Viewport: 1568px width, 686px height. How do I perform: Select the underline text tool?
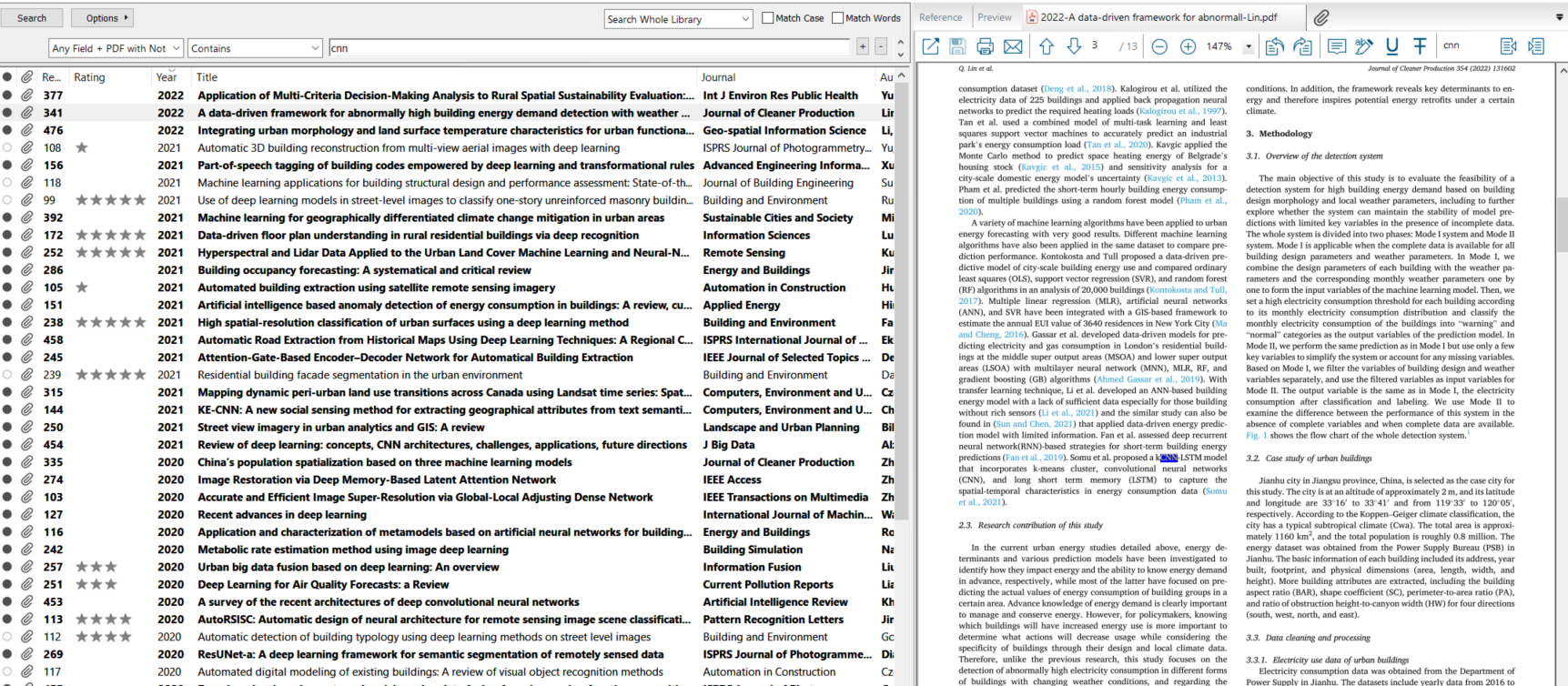point(1391,46)
